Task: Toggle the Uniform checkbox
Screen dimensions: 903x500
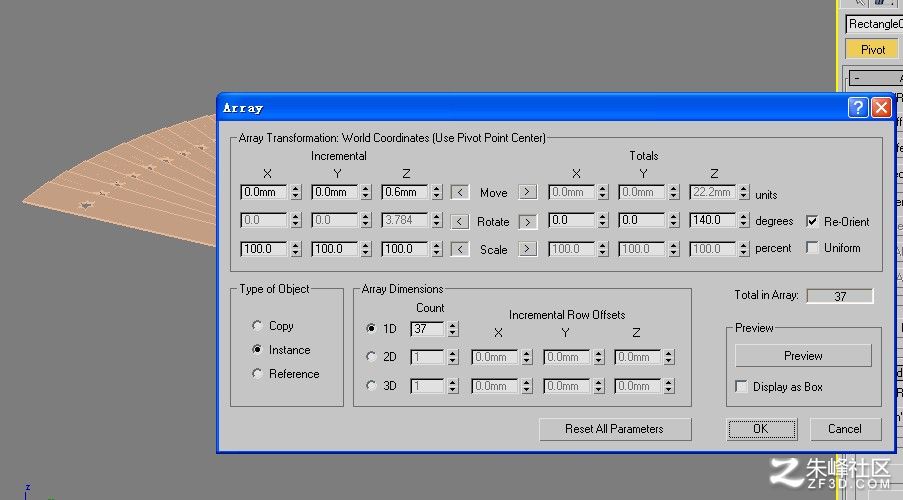Action: (812, 248)
